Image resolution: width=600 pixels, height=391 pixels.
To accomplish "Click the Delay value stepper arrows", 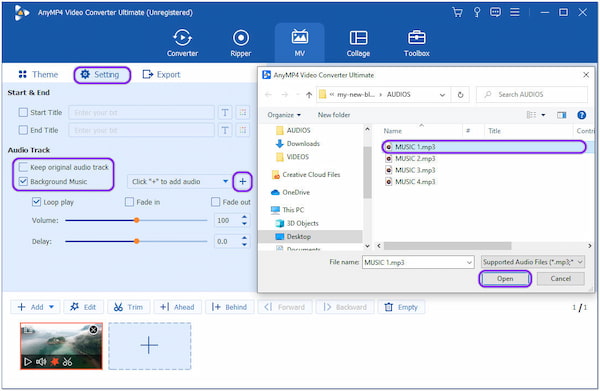I will [244, 241].
